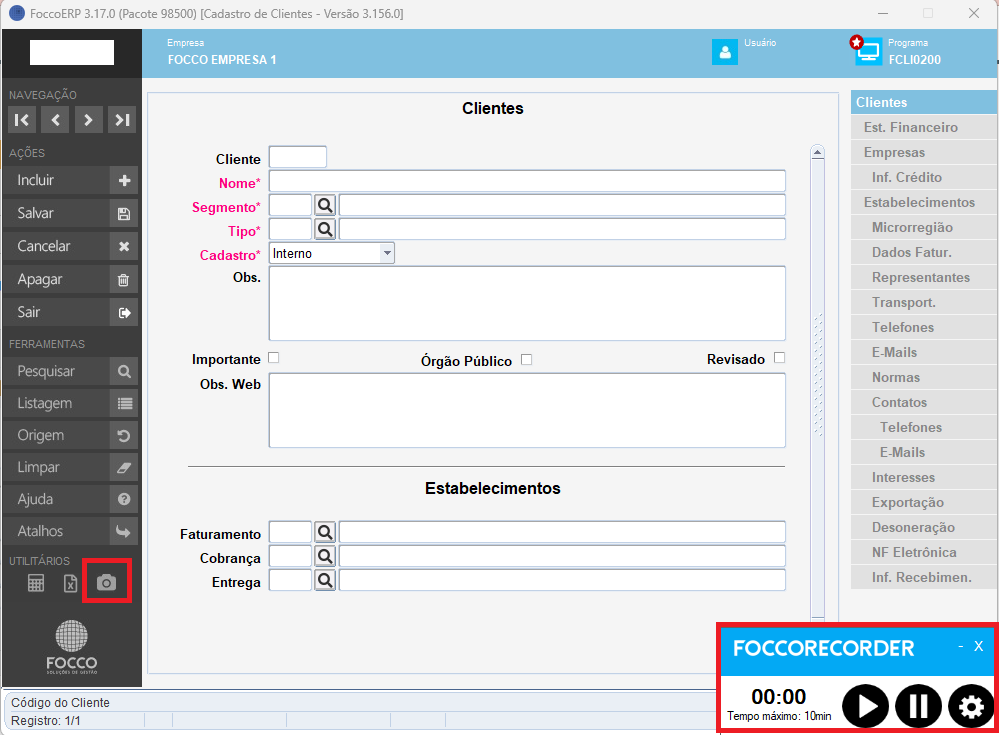Click the X icon beside Cancelar

[124, 246]
